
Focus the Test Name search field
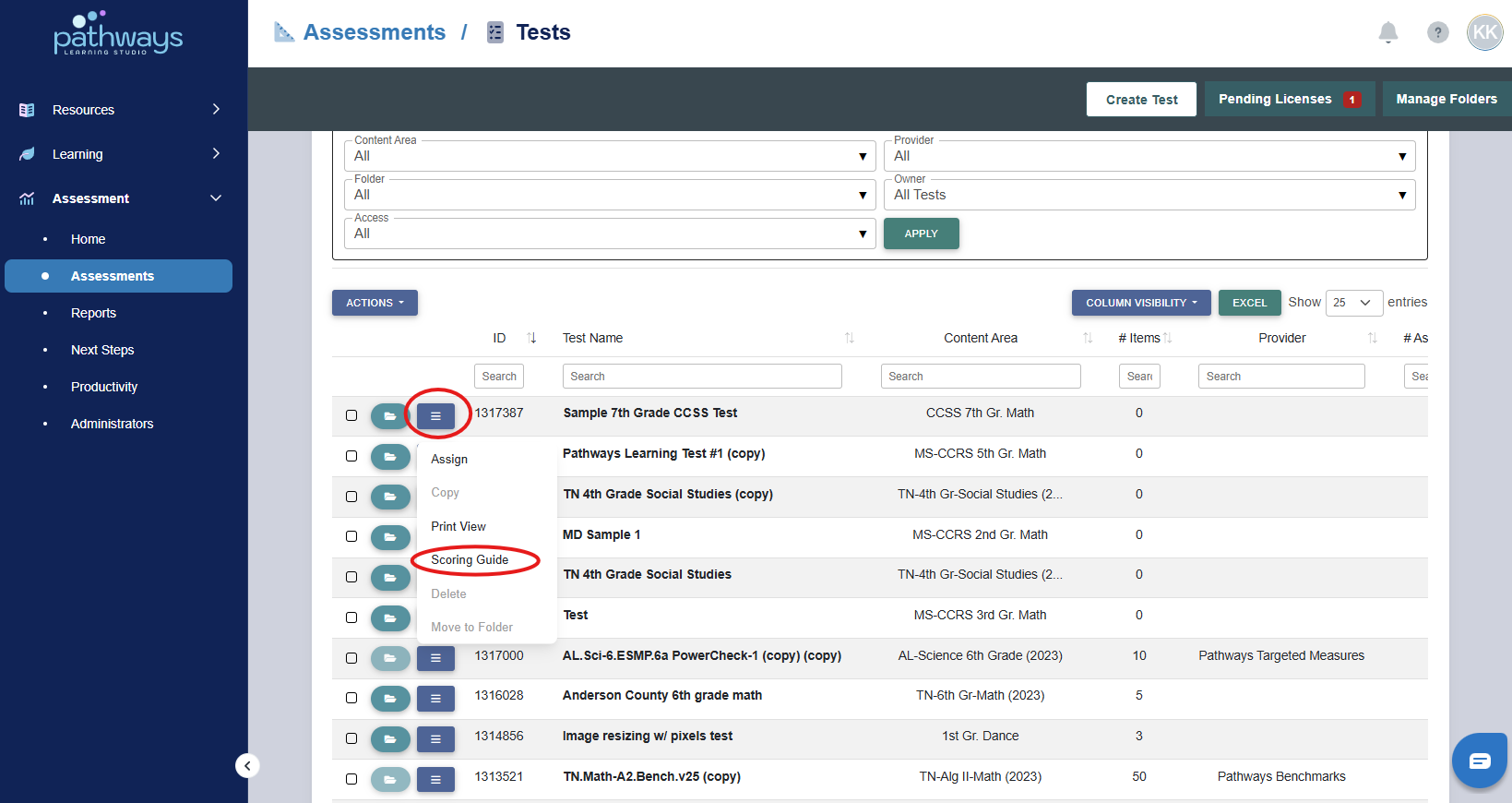(x=702, y=376)
